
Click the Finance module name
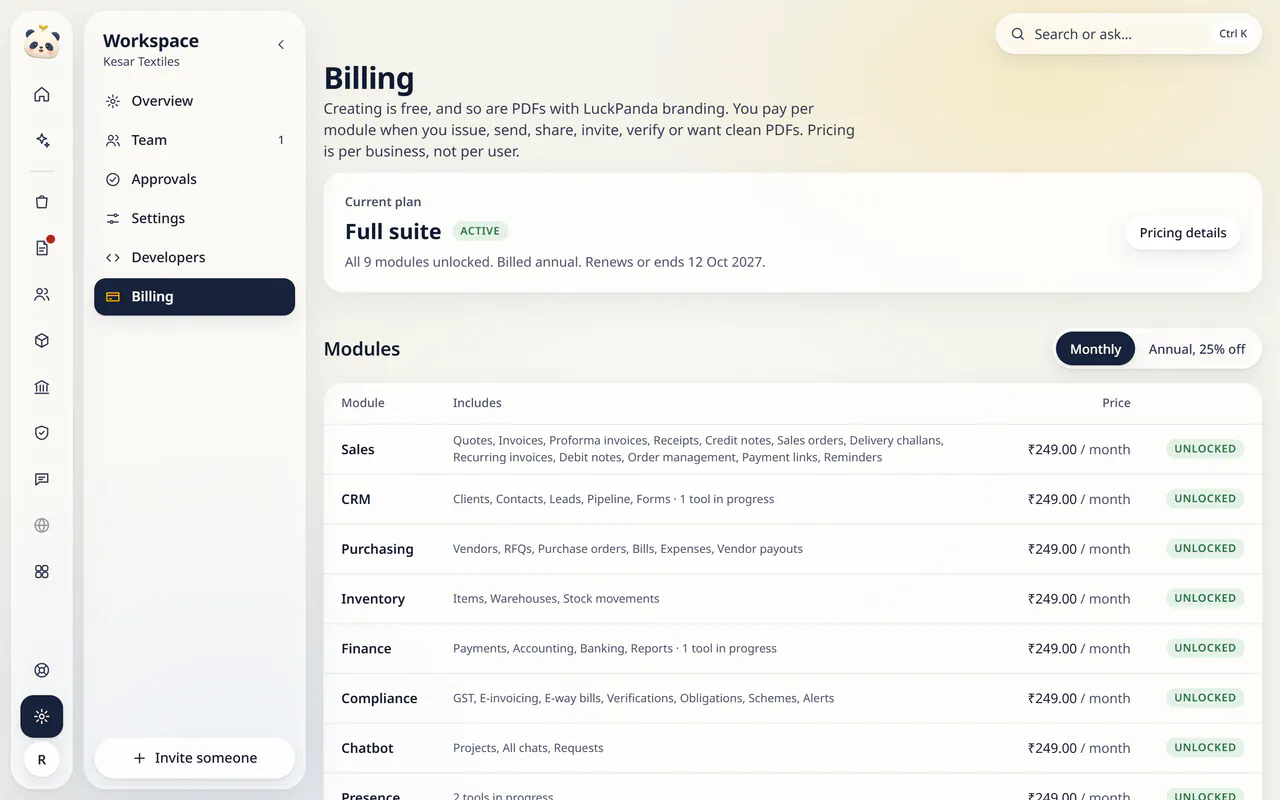366,649
